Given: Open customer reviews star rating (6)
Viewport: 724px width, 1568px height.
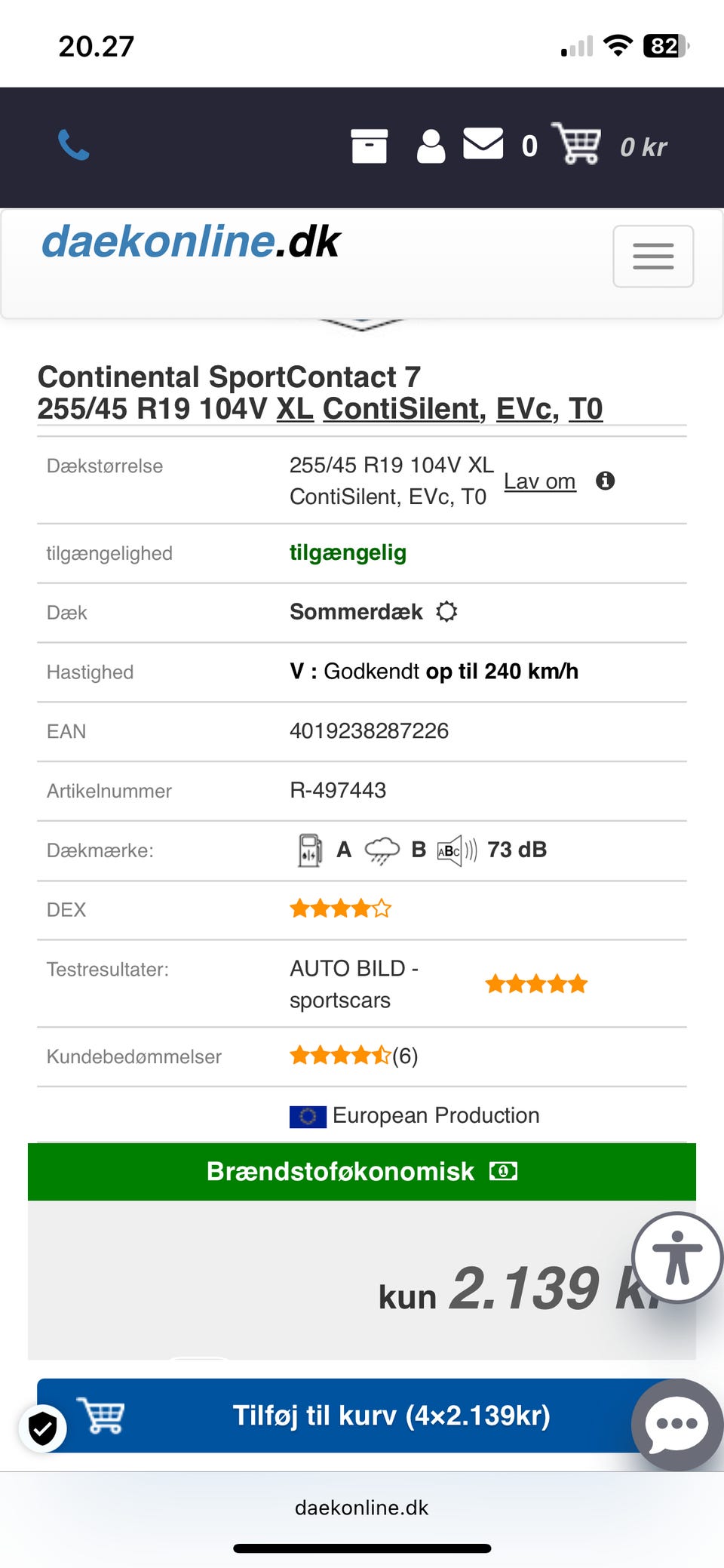Looking at the screenshot, I should (x=354, y=1056).
